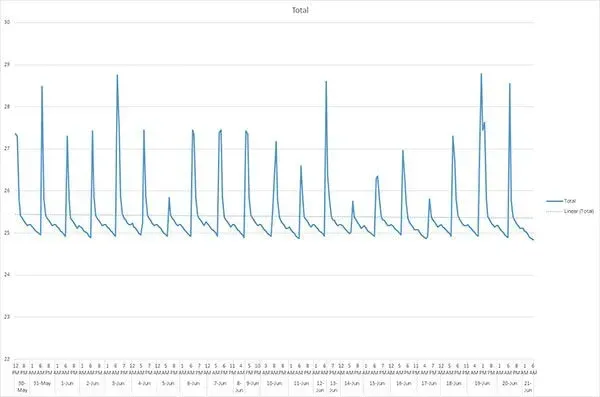Click the 17-Jun date label
The height and width of the screenshot is (397, 600).
pos(429,383)
